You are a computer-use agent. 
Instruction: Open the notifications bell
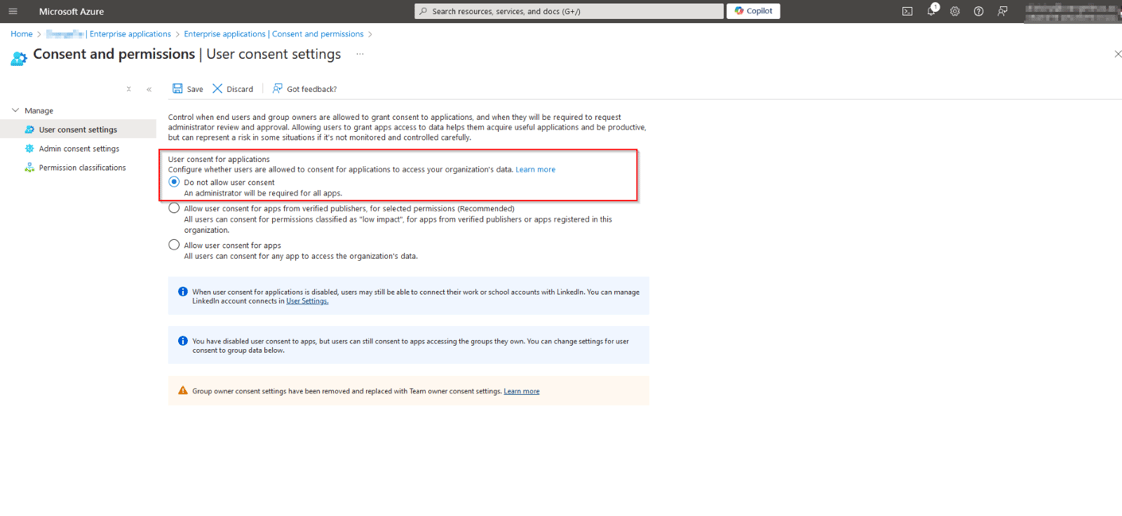932,11
